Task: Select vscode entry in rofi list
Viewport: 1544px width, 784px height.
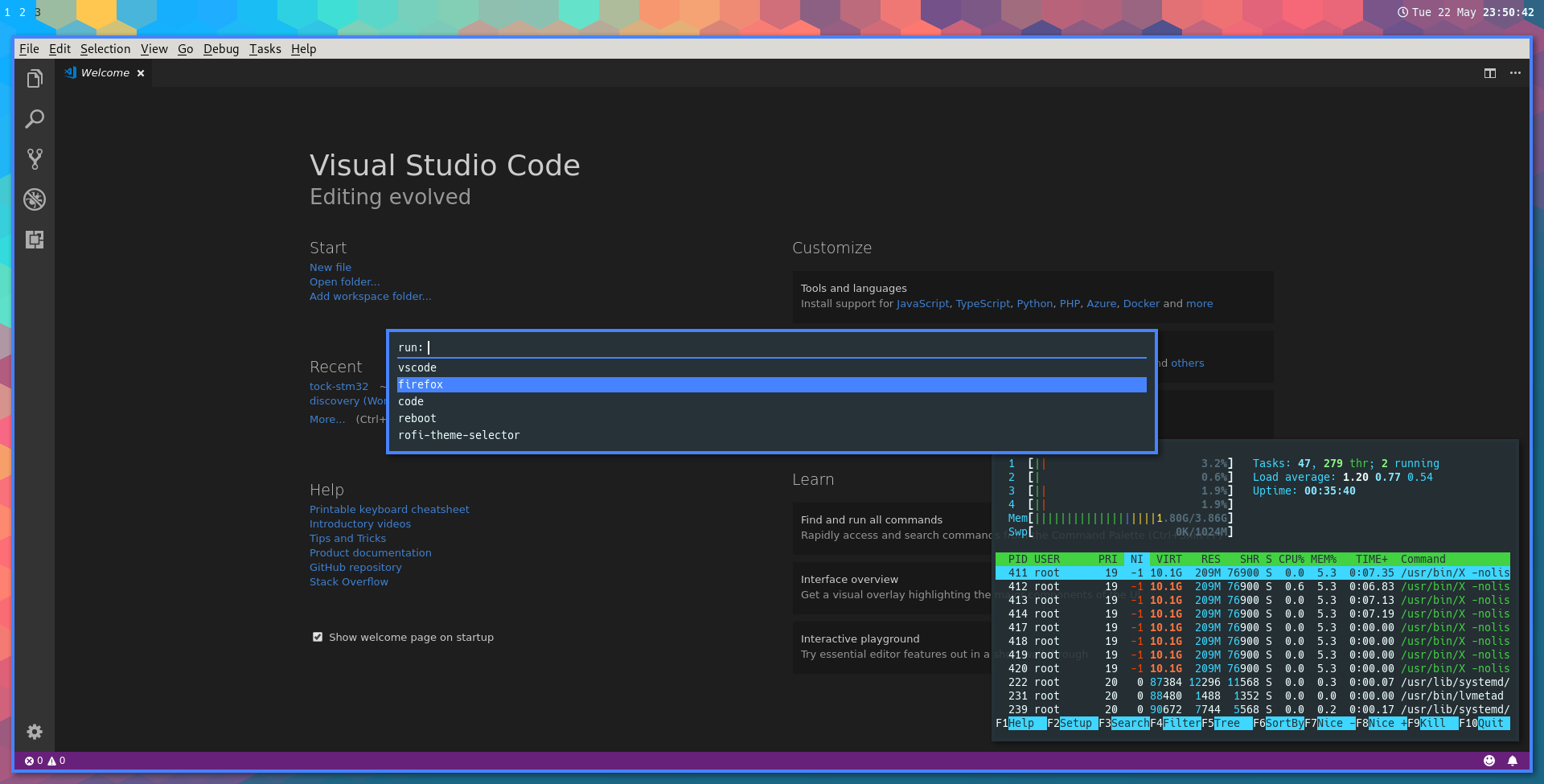Action: pyautogui.click(x=772, y=367)
